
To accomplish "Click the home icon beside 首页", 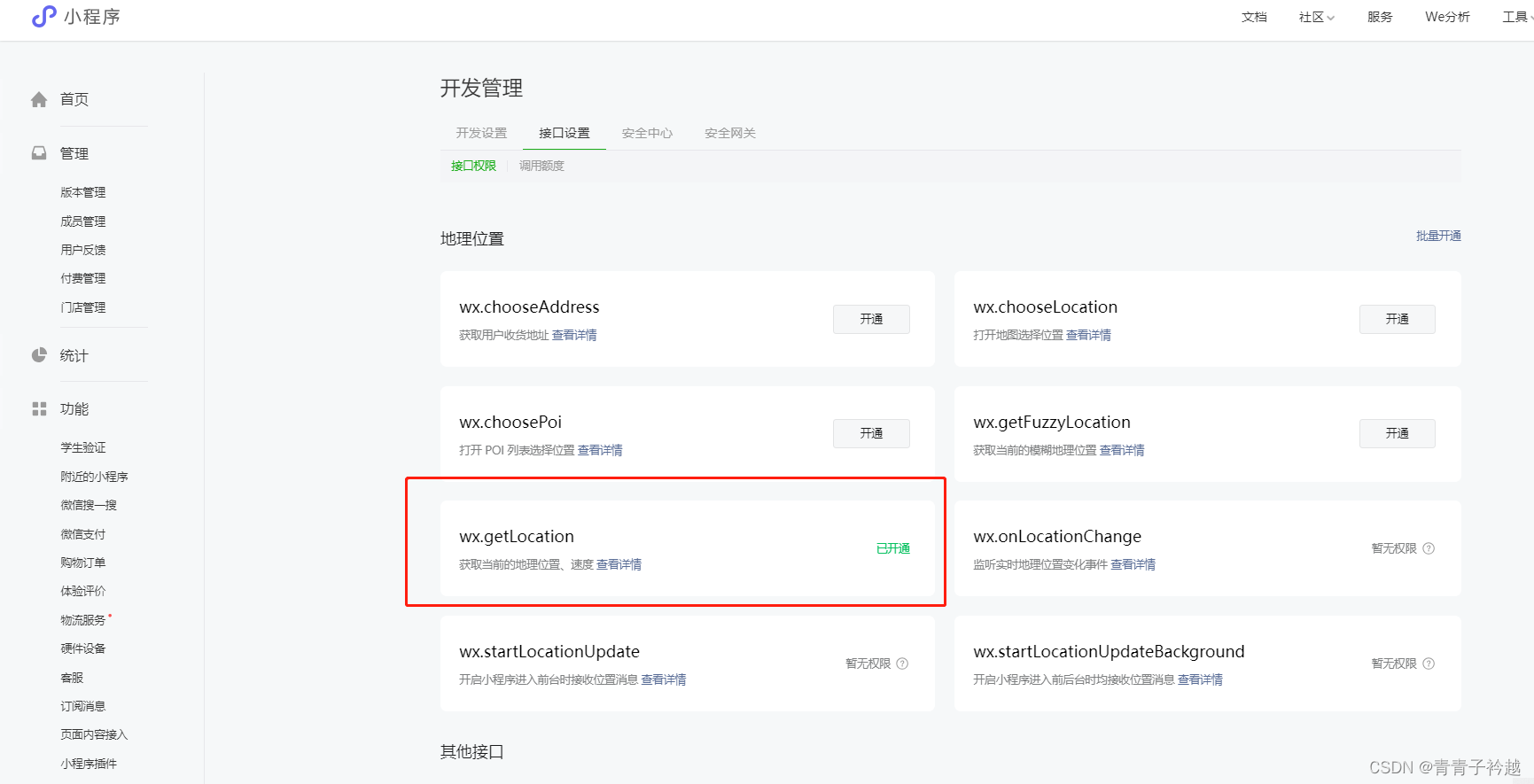I will 39,99.
